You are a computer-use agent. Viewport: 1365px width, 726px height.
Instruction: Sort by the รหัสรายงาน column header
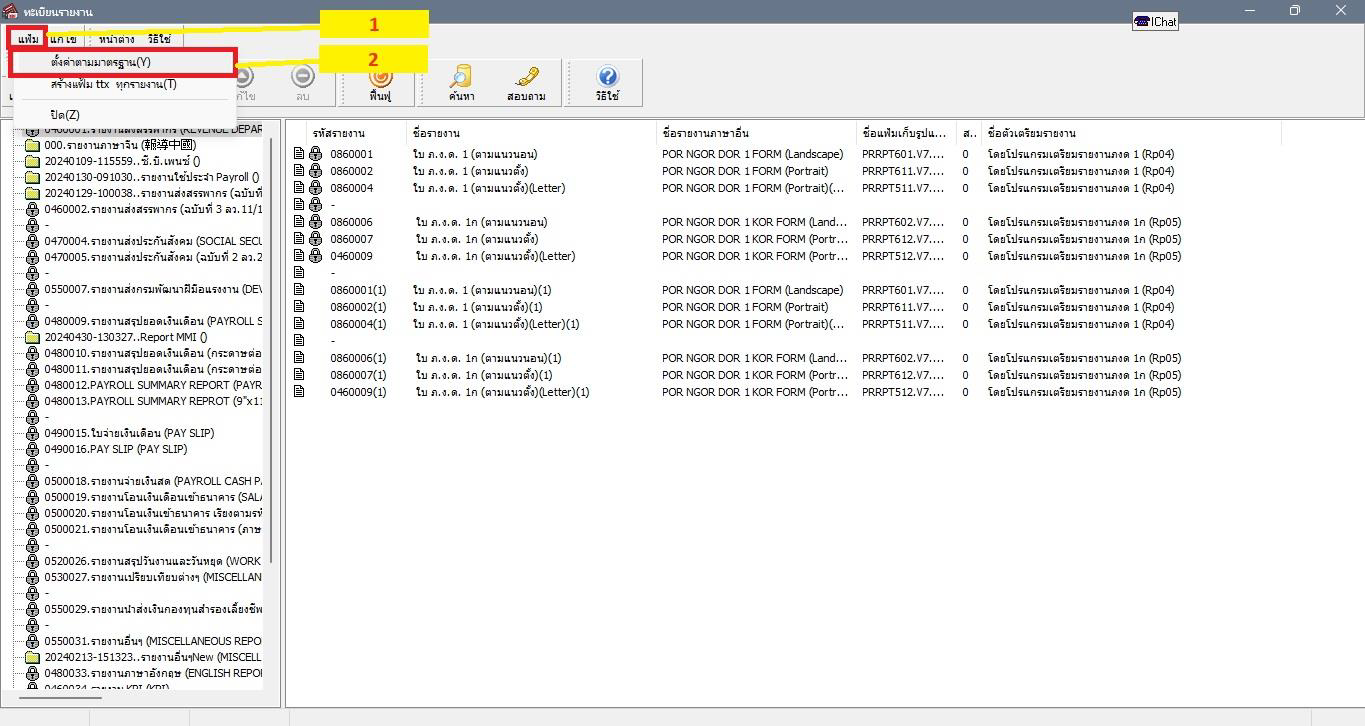(338, 133)
